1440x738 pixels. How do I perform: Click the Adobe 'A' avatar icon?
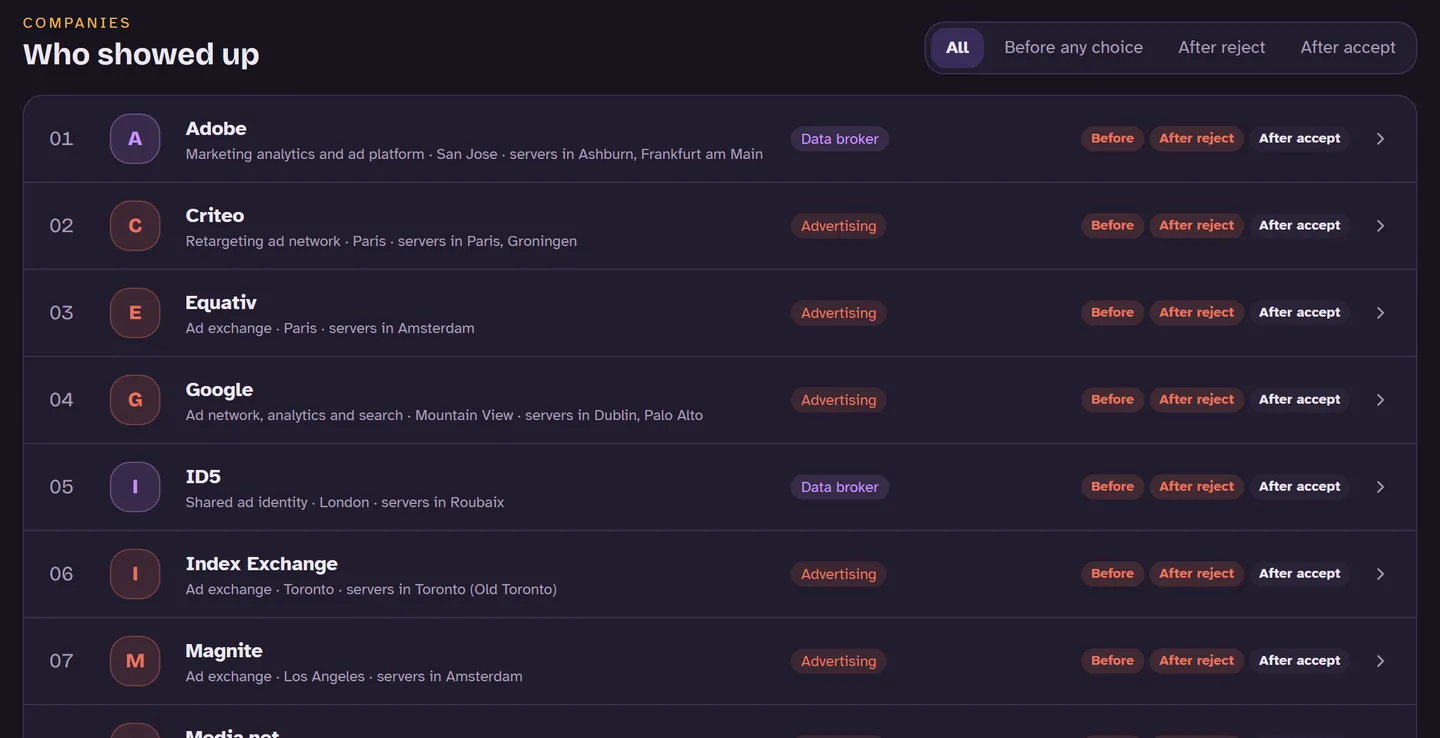pos(135,139)
